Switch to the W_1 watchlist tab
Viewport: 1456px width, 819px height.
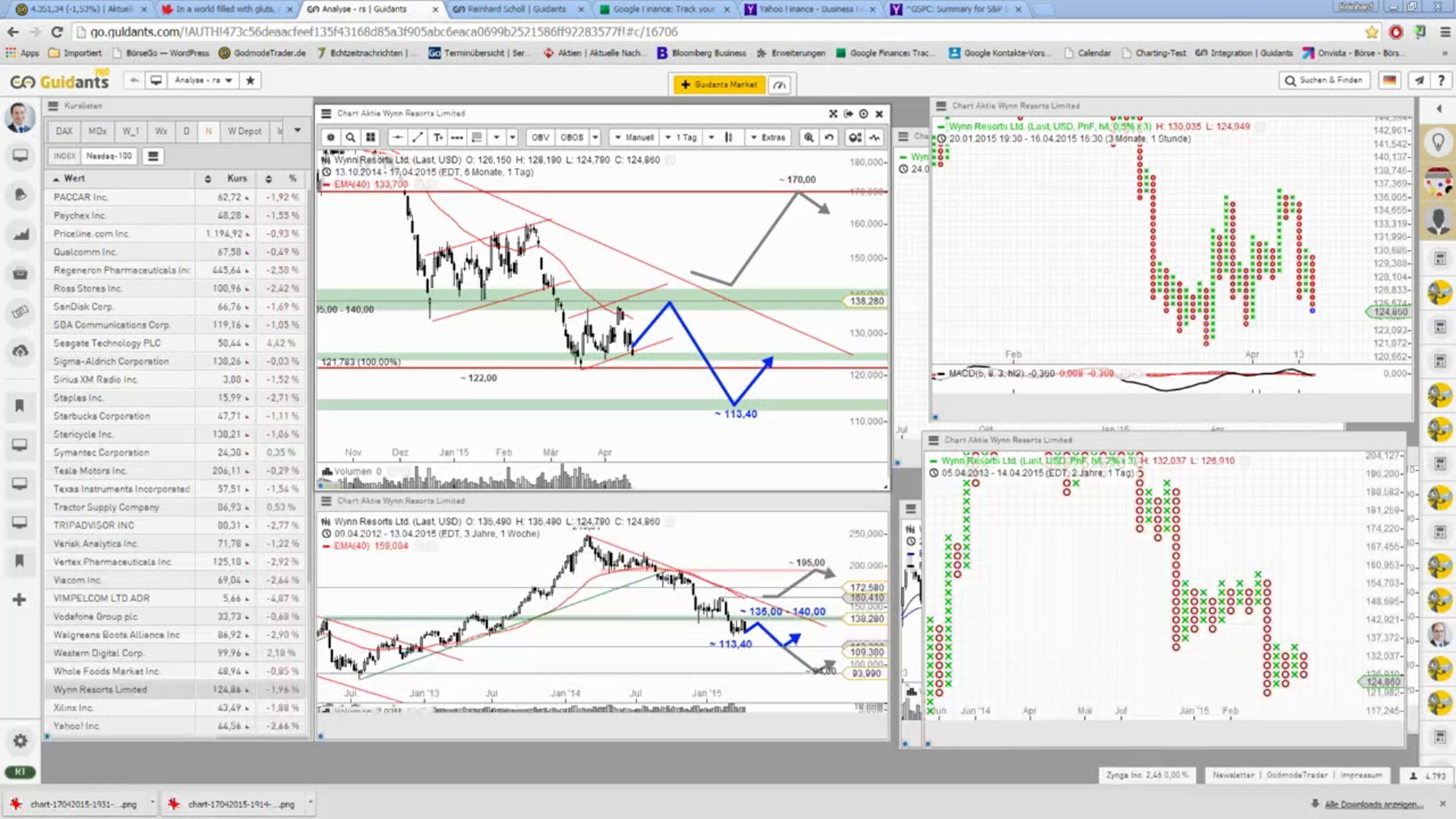(130, 131)
